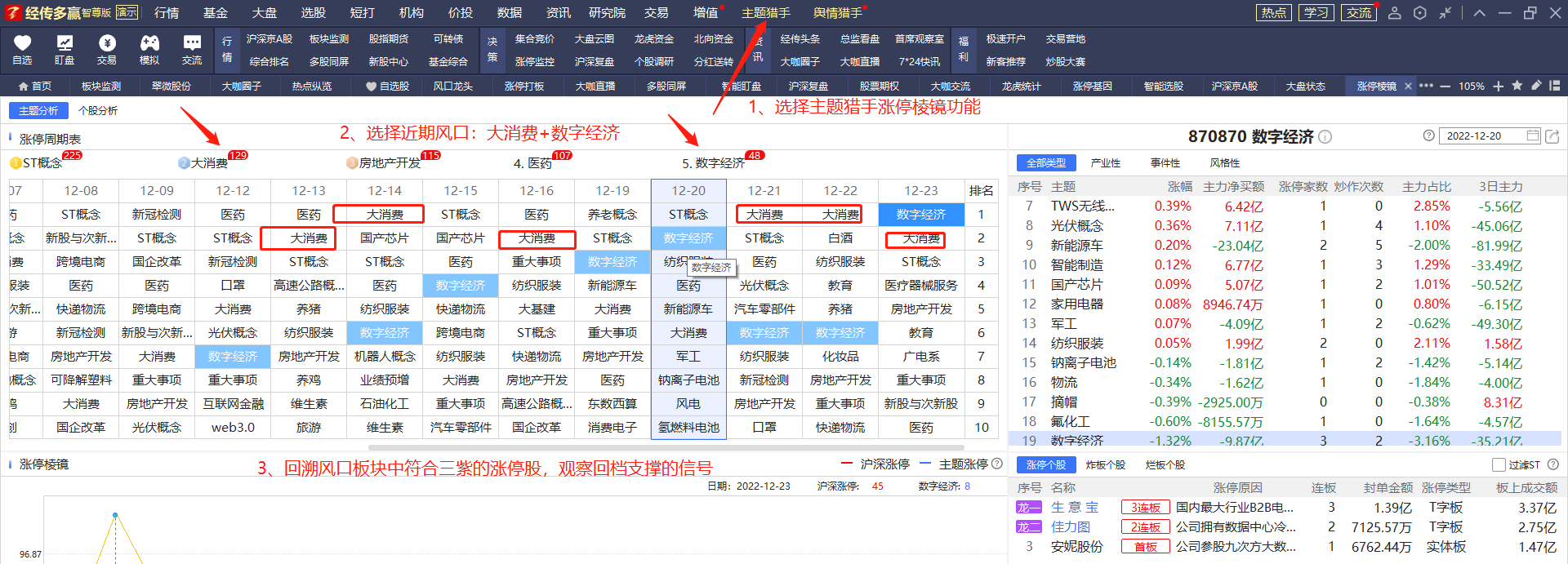Screen dimensions: 1568x564
Task: Switch to 炸板个股 list
Action: point(1106,464)
